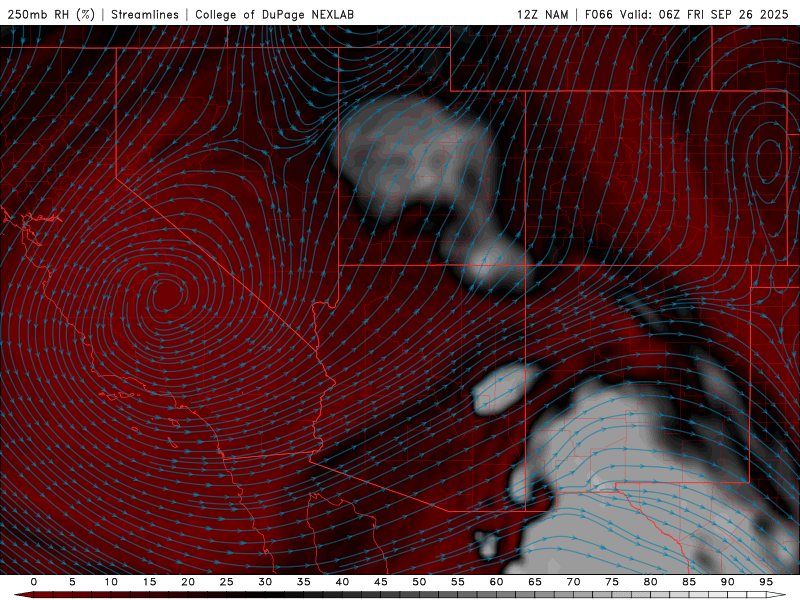Viewport: 800px width, 600px height.
Task: Click the "Streamlines" label in header
Action: (x=145, y=14)
